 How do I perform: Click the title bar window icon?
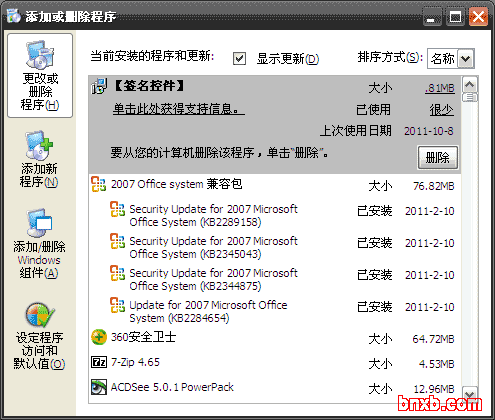[x=14, y=16]
